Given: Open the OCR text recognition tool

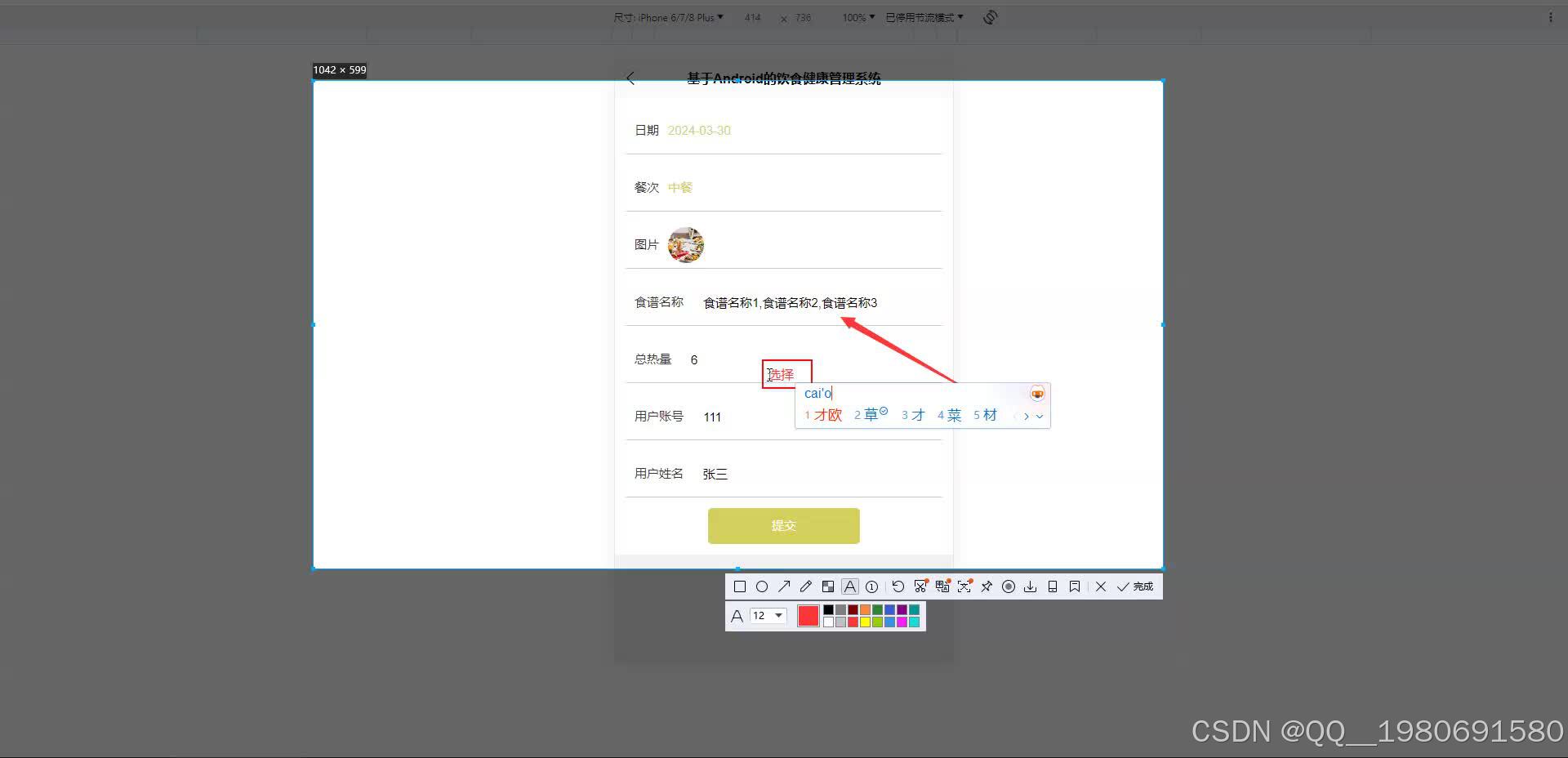Looking at the screenshot, I should coord(964,586).
